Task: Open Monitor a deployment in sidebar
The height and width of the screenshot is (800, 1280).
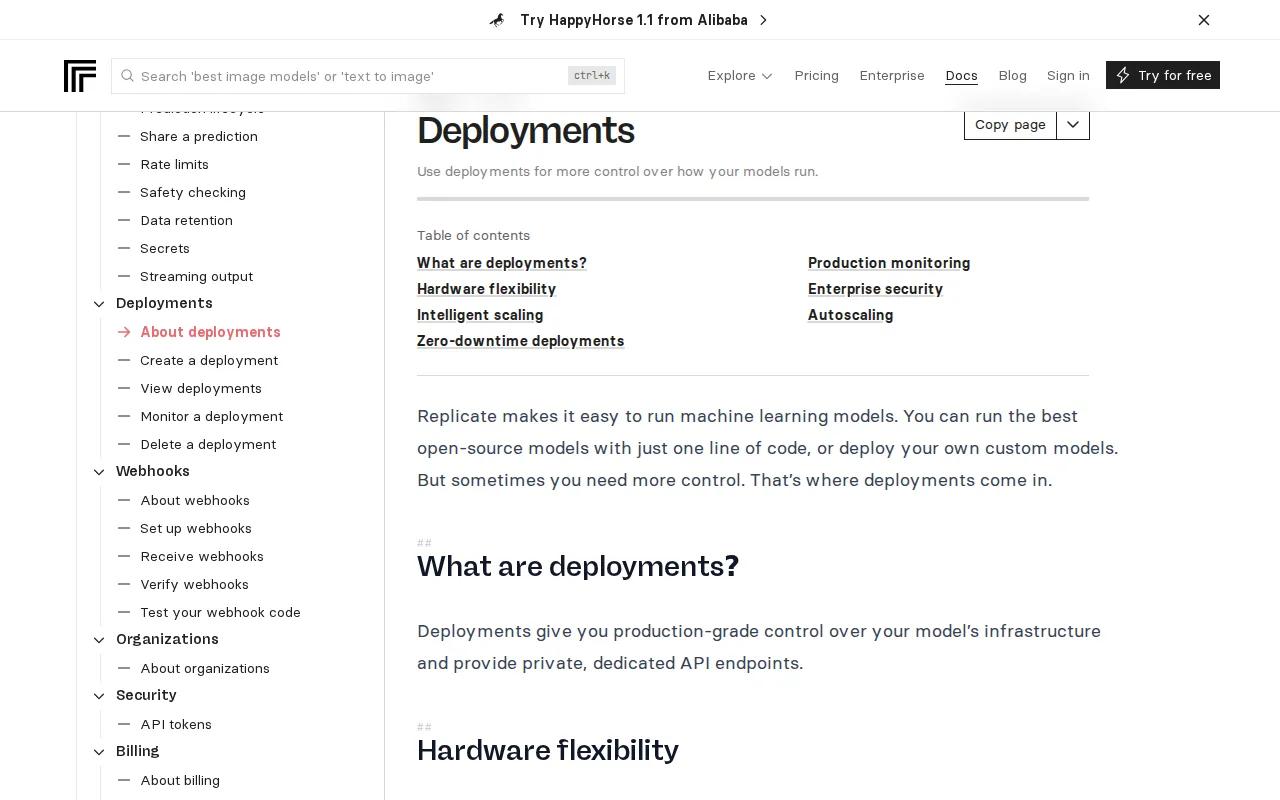Action: coord(212,416)
